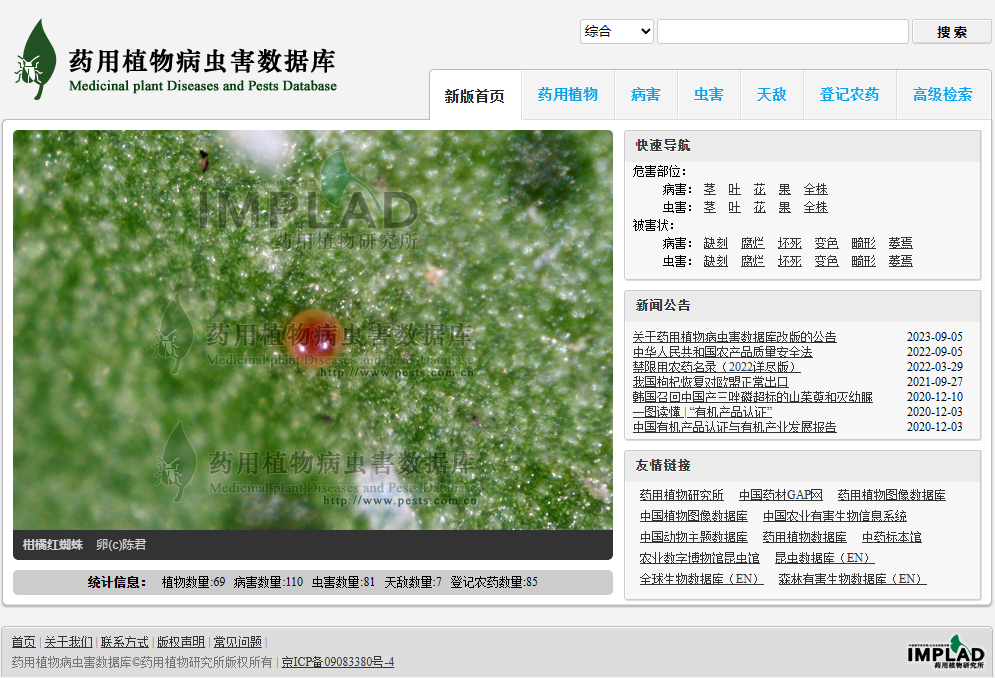Screen dimensions: 995x678
Task: Select 叶 in the 危害部位 病害 row
Action: [x=734, y=189]
